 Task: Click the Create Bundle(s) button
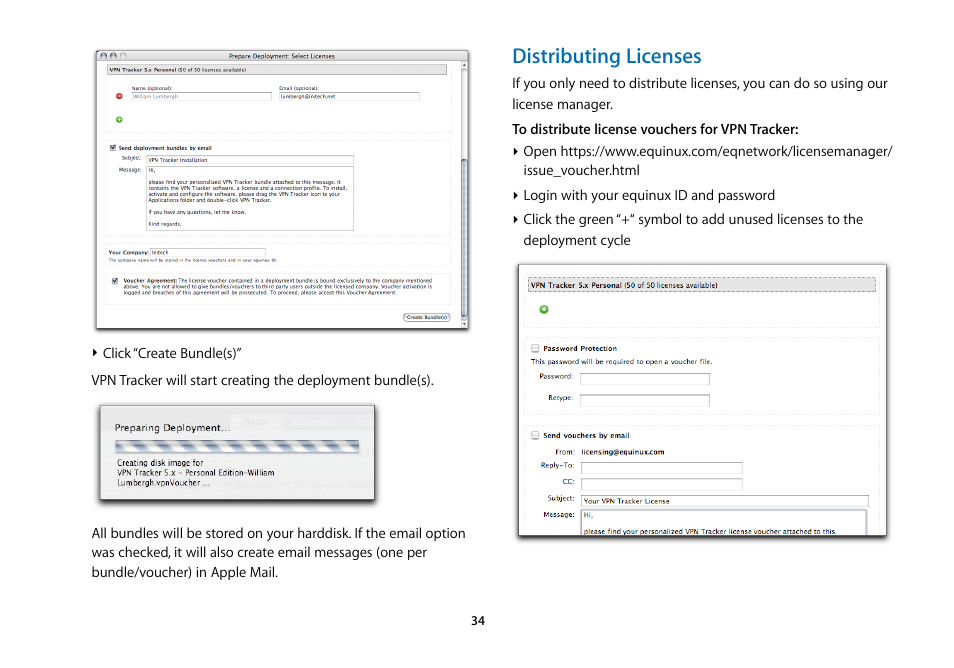427,317
